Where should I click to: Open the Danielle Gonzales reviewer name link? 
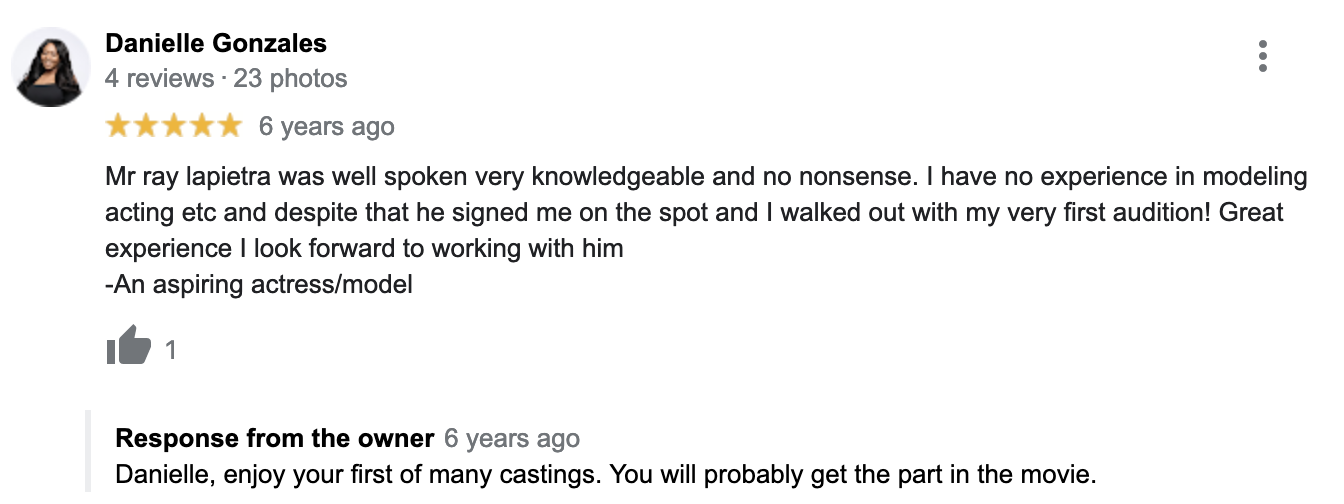(216, 43)
